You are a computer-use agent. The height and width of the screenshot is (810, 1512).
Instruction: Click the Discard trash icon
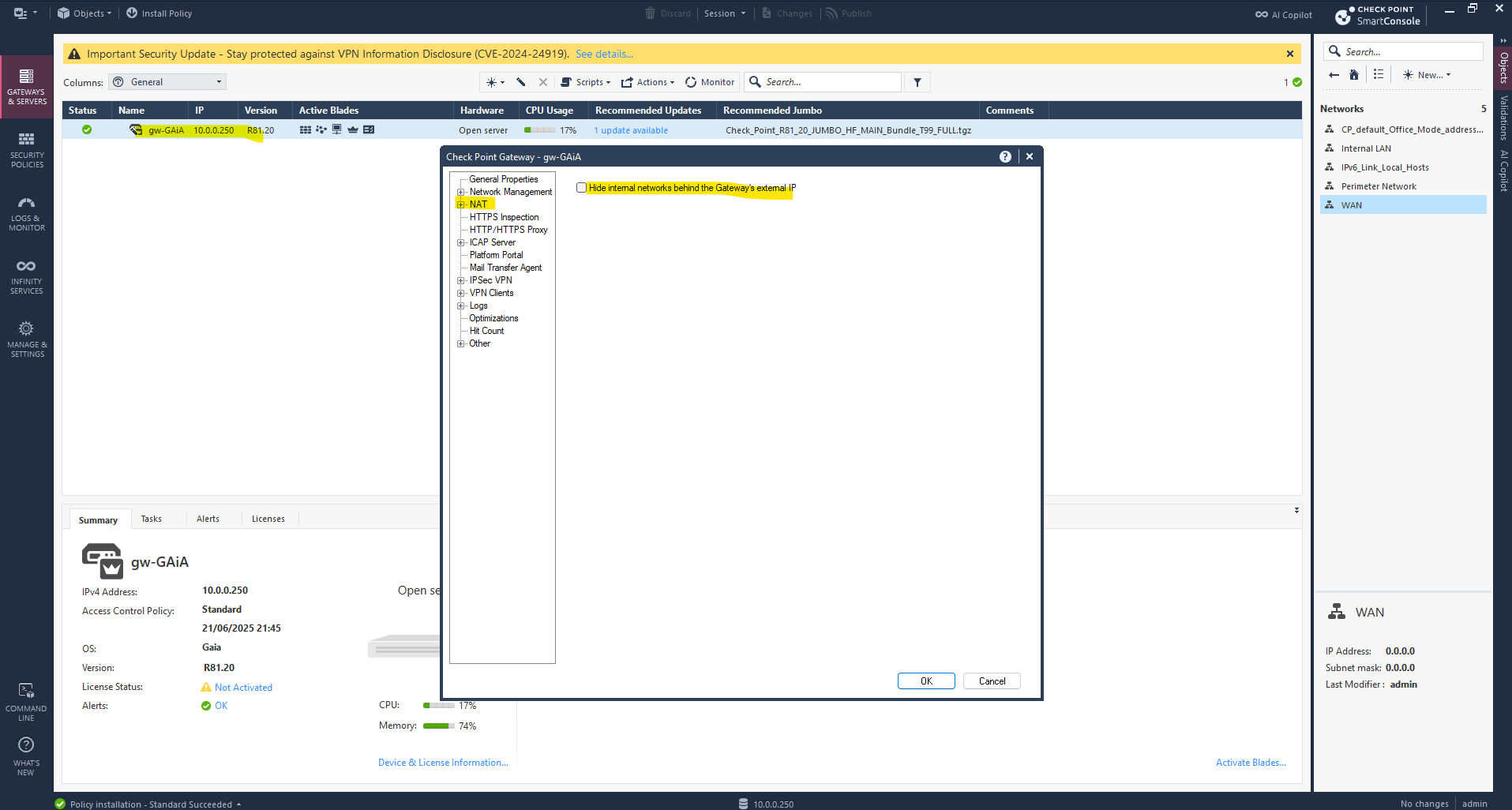(650, 13)
